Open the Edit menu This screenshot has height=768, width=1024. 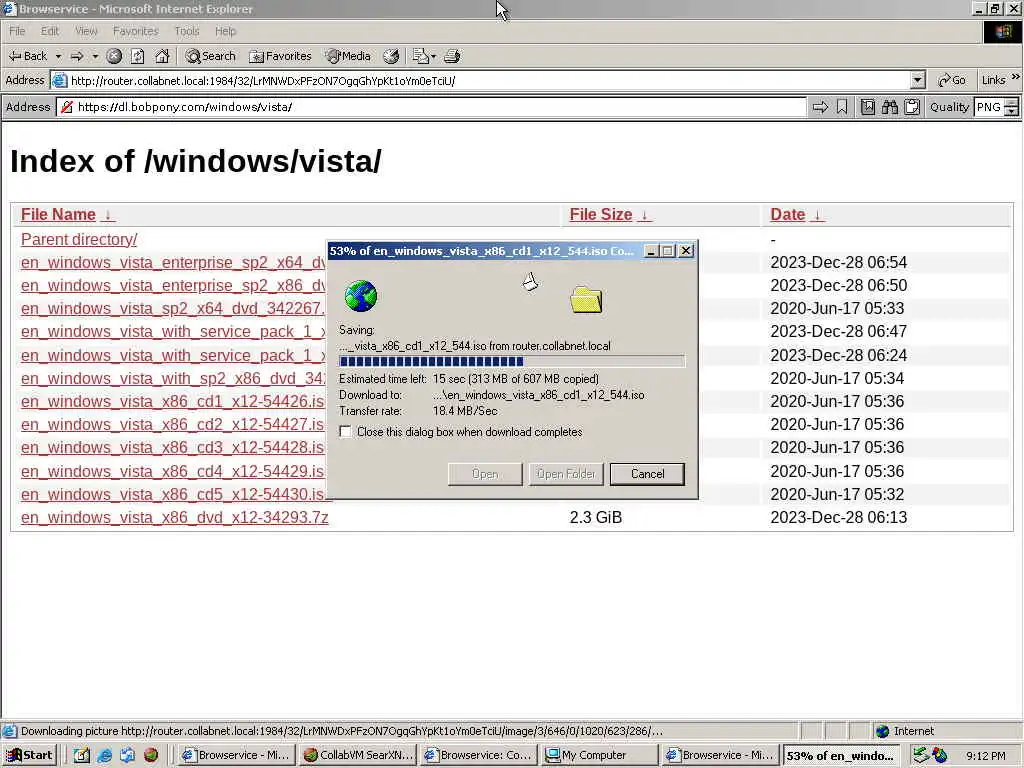pyautogui.click(x=50, y=31)
